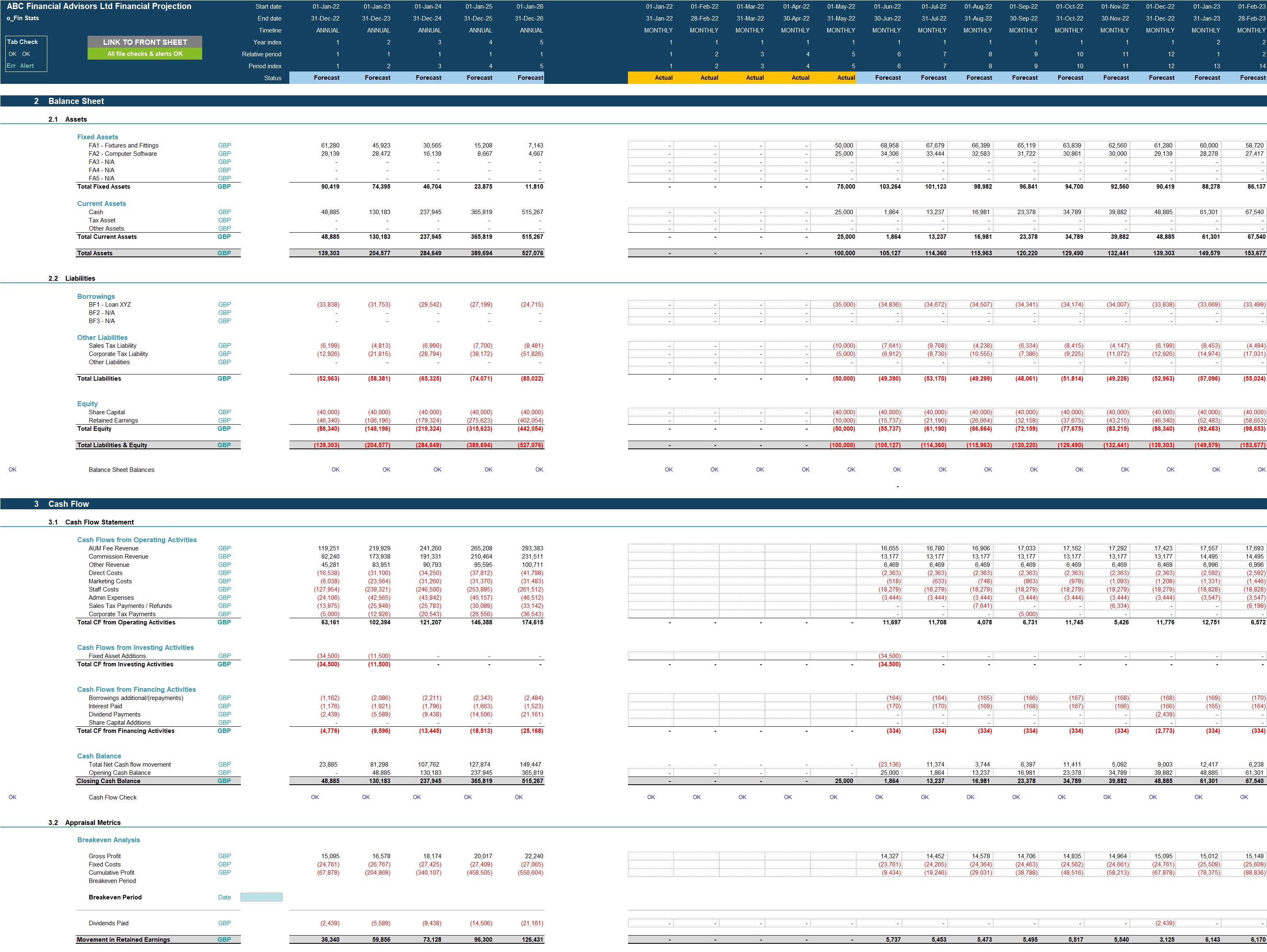1267x952 pixels.
Task: Click the Fixed Assets subheading
Action: pyautogui.click(x=97, y=137)
